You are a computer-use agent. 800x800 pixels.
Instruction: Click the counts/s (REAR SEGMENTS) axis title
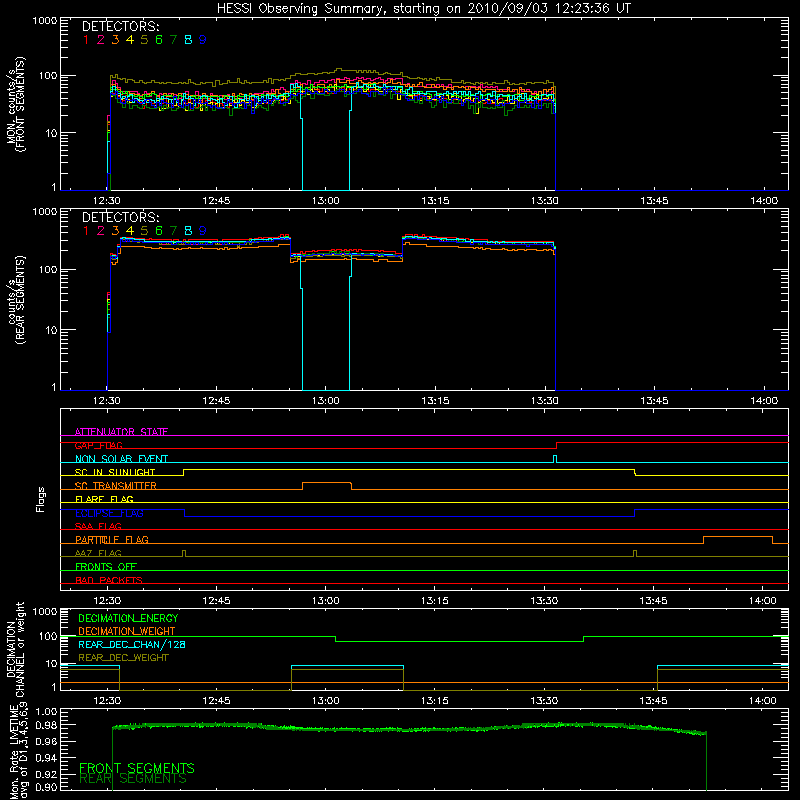(x=16, y=300)
